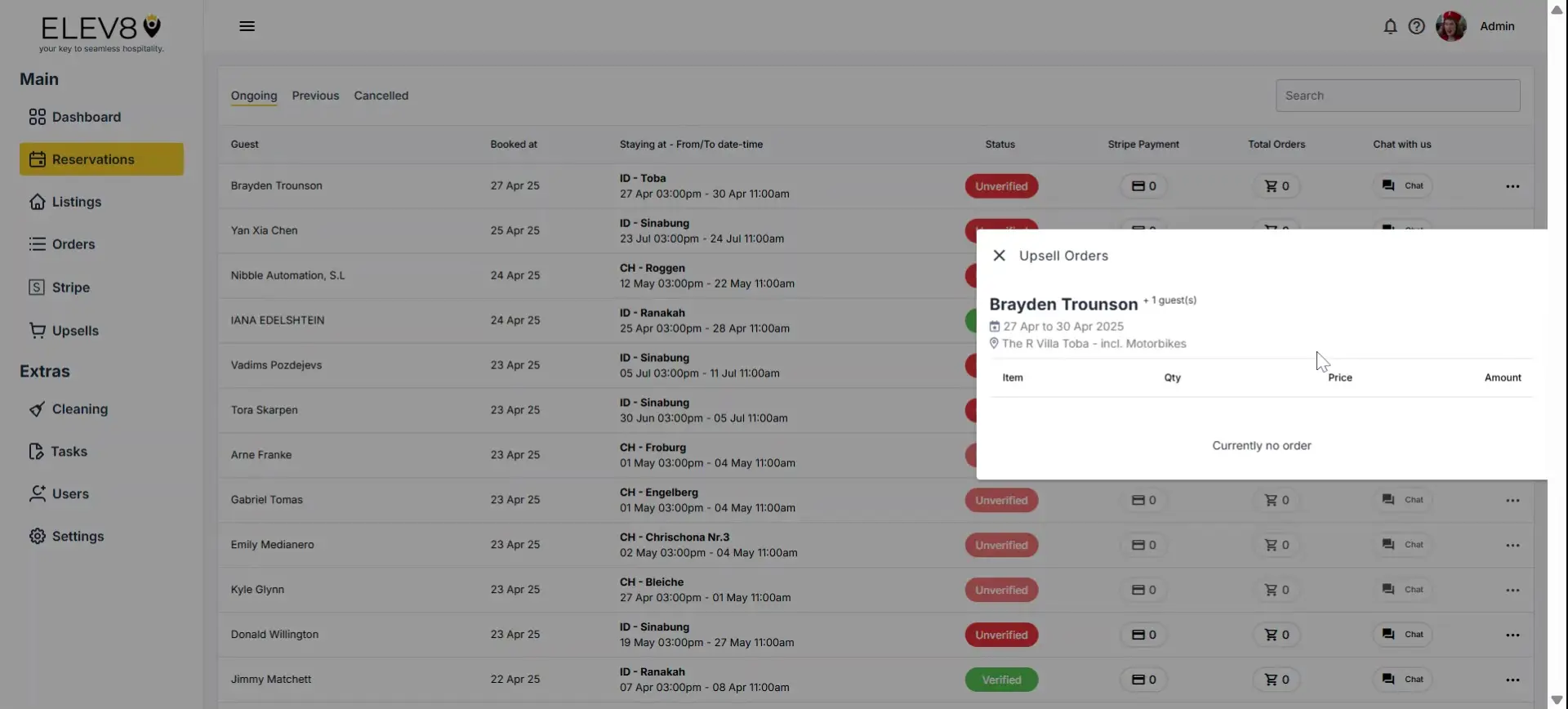Image resolution: width=1568 pixels, height=709 pixels.
Task: Open more options for Brayden Trounson
Action: coord(1512,186)
